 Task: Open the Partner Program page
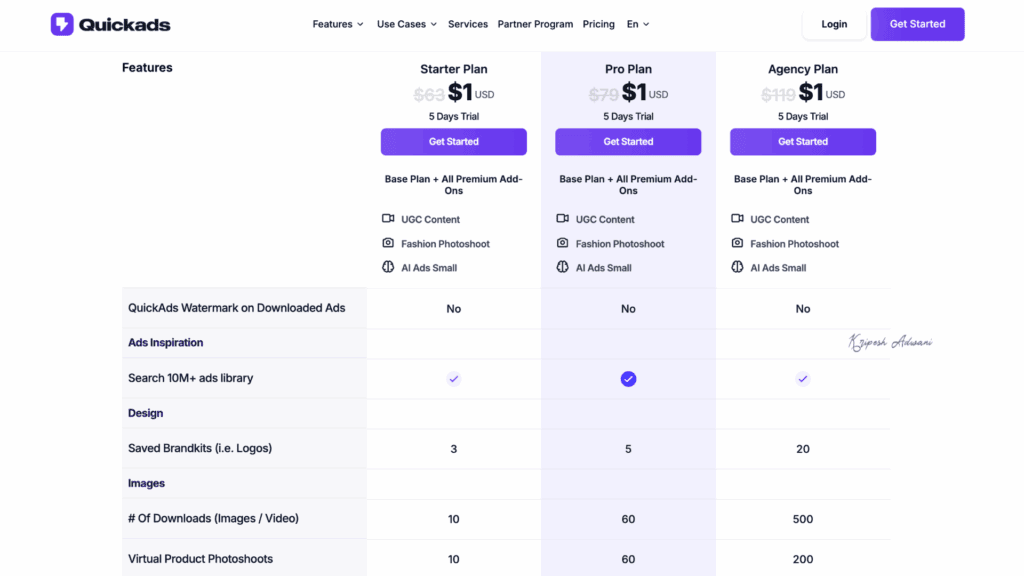point(535,23)
